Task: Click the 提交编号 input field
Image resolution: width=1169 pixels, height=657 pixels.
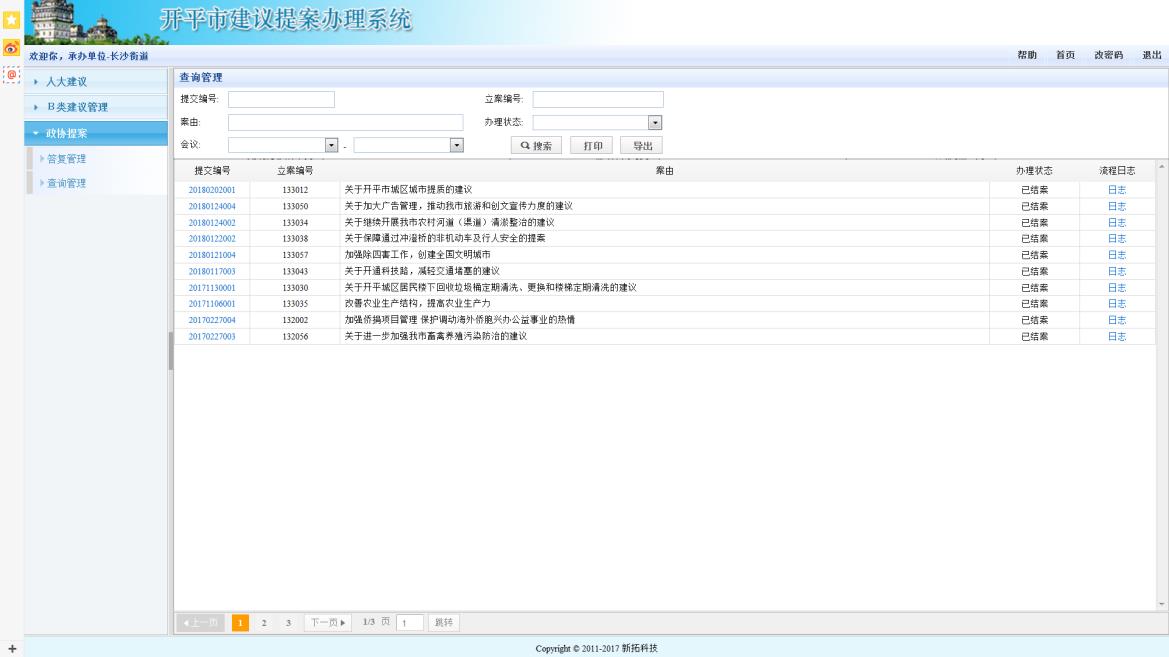Action: point(281,99)
